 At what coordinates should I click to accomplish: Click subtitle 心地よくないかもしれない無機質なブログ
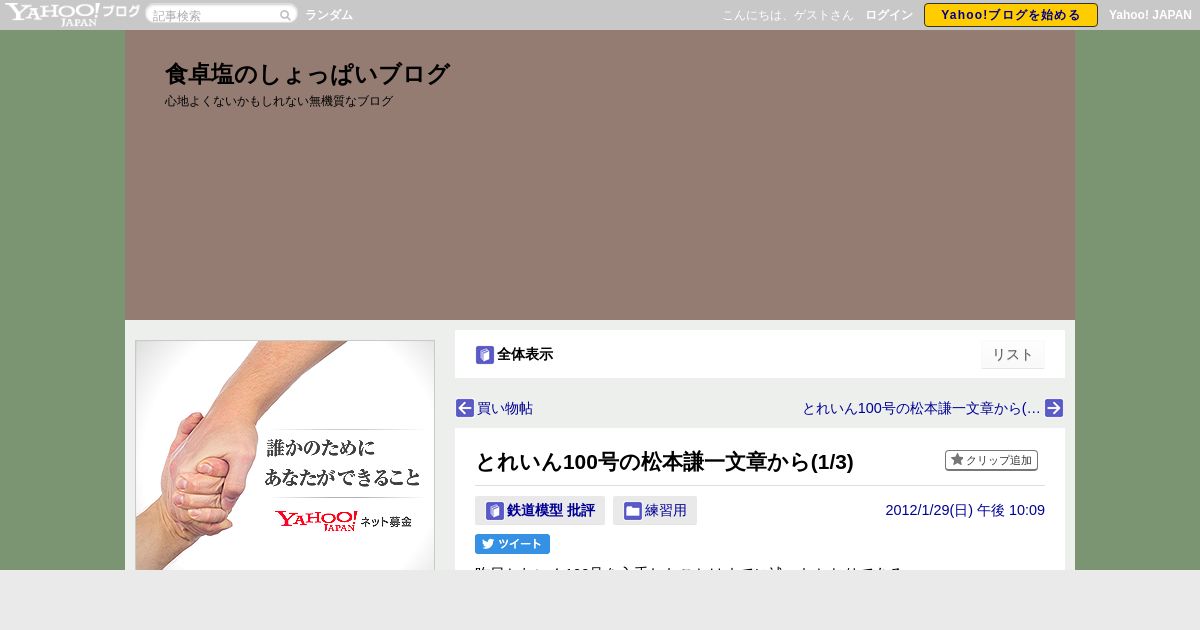pos(279,101)
